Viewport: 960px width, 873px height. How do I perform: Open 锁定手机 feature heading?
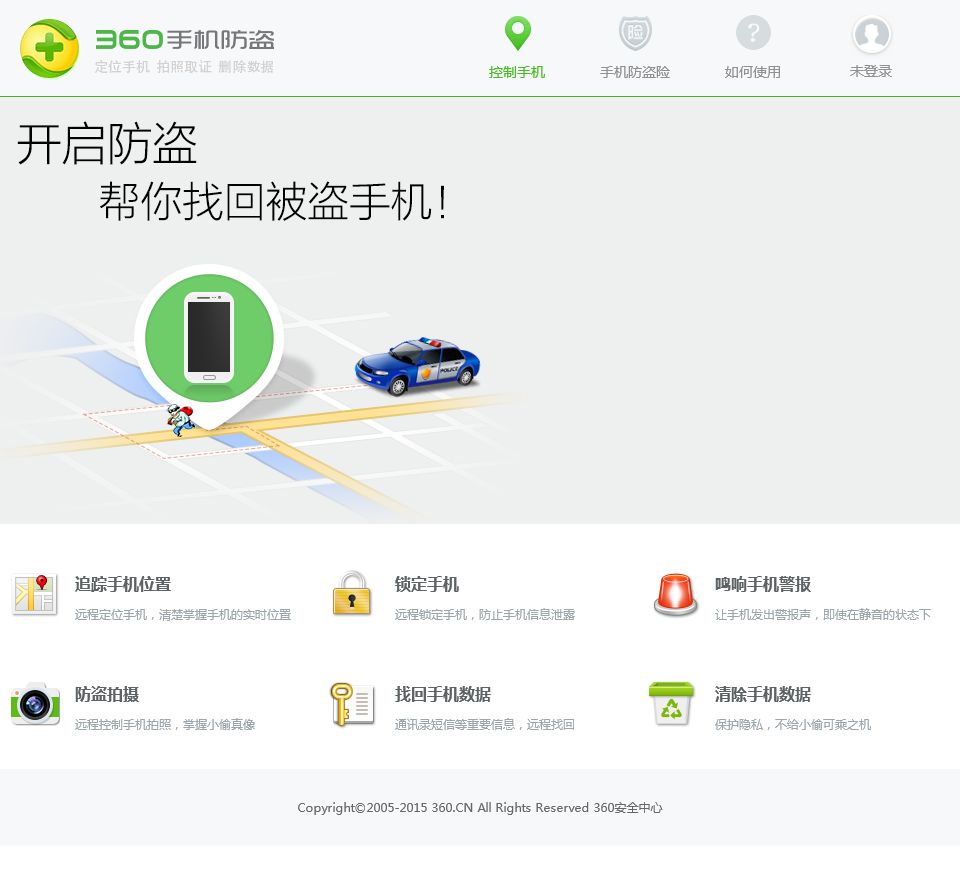tap(427, 584)
